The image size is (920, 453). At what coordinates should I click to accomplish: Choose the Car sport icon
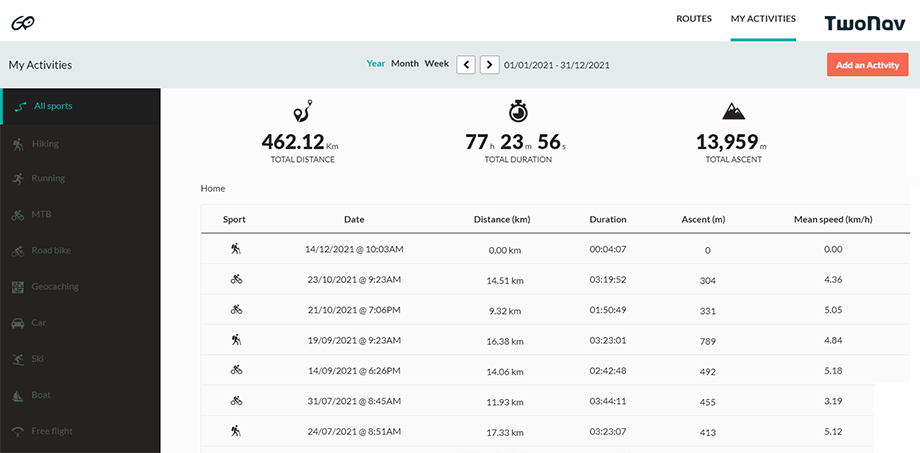[18, 323]
